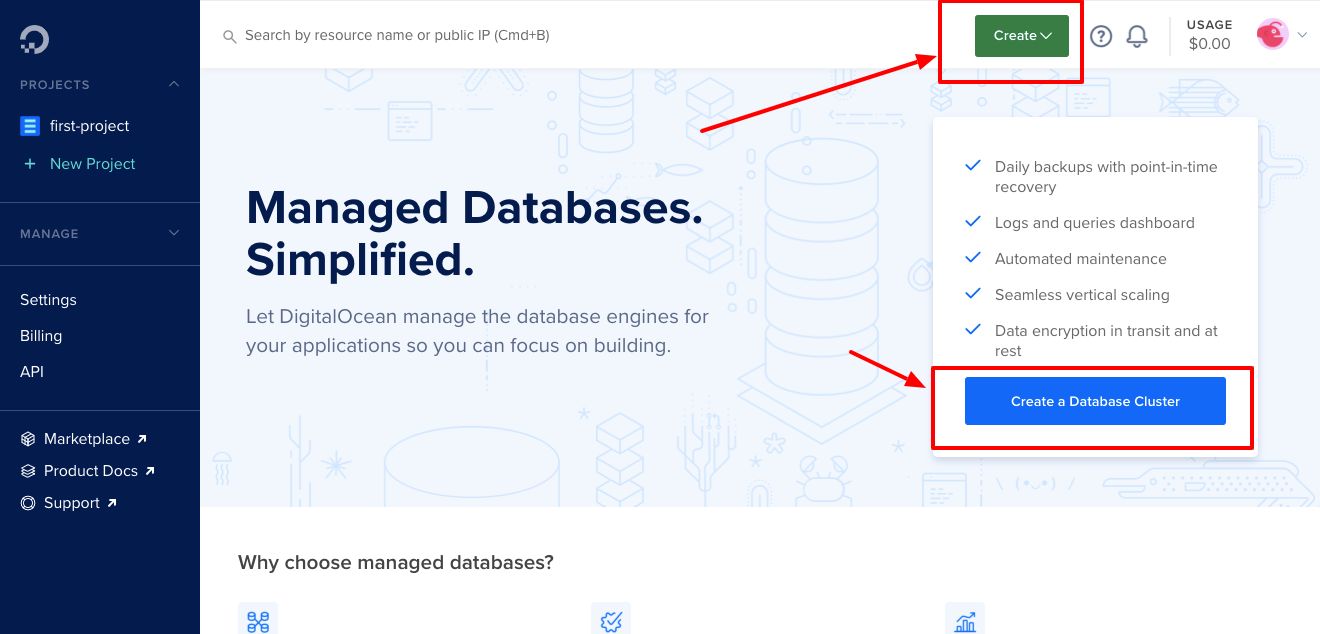
Task: Go to Billing in sidebar
Action: point(41,336)
